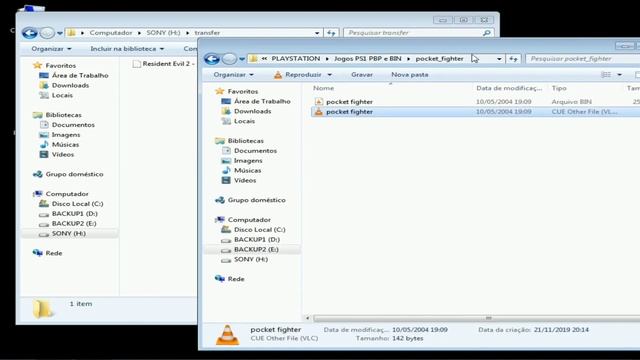The width and height of the screenshot is (640, 360).
Task: Click Pesquisar transfer search field
Action: [419, 33]
